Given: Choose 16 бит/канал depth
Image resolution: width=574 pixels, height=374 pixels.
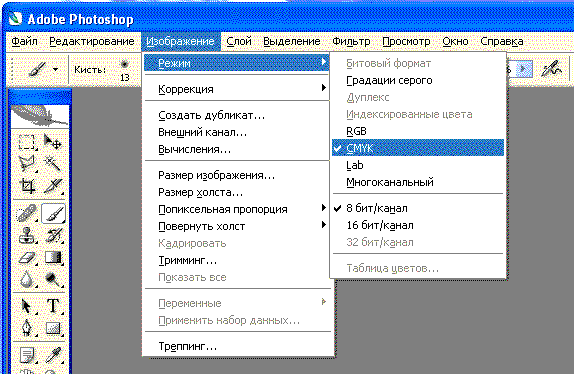Looking at the screenshot, I should pos(418,225).
